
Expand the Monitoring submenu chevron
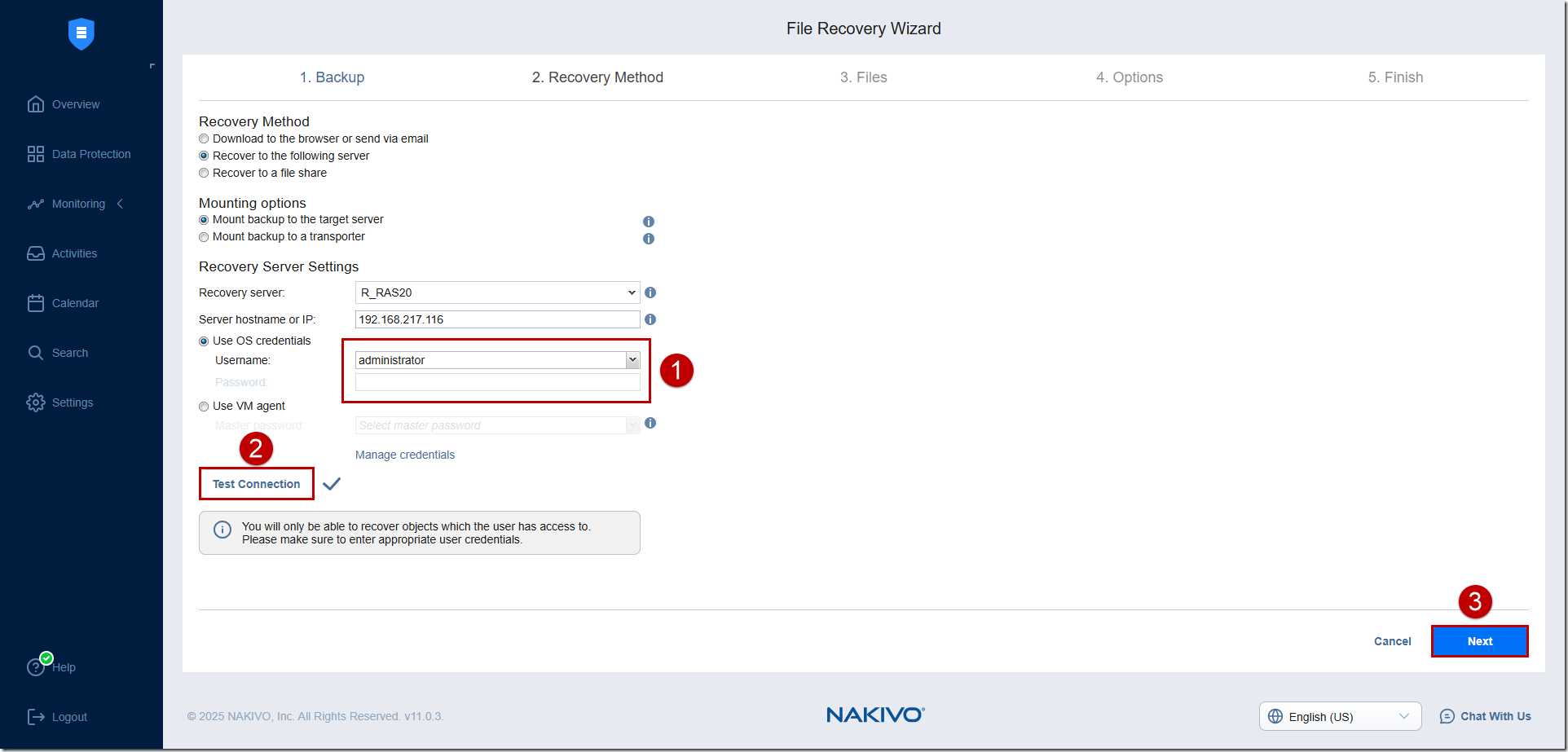click(x=121, y=204)
